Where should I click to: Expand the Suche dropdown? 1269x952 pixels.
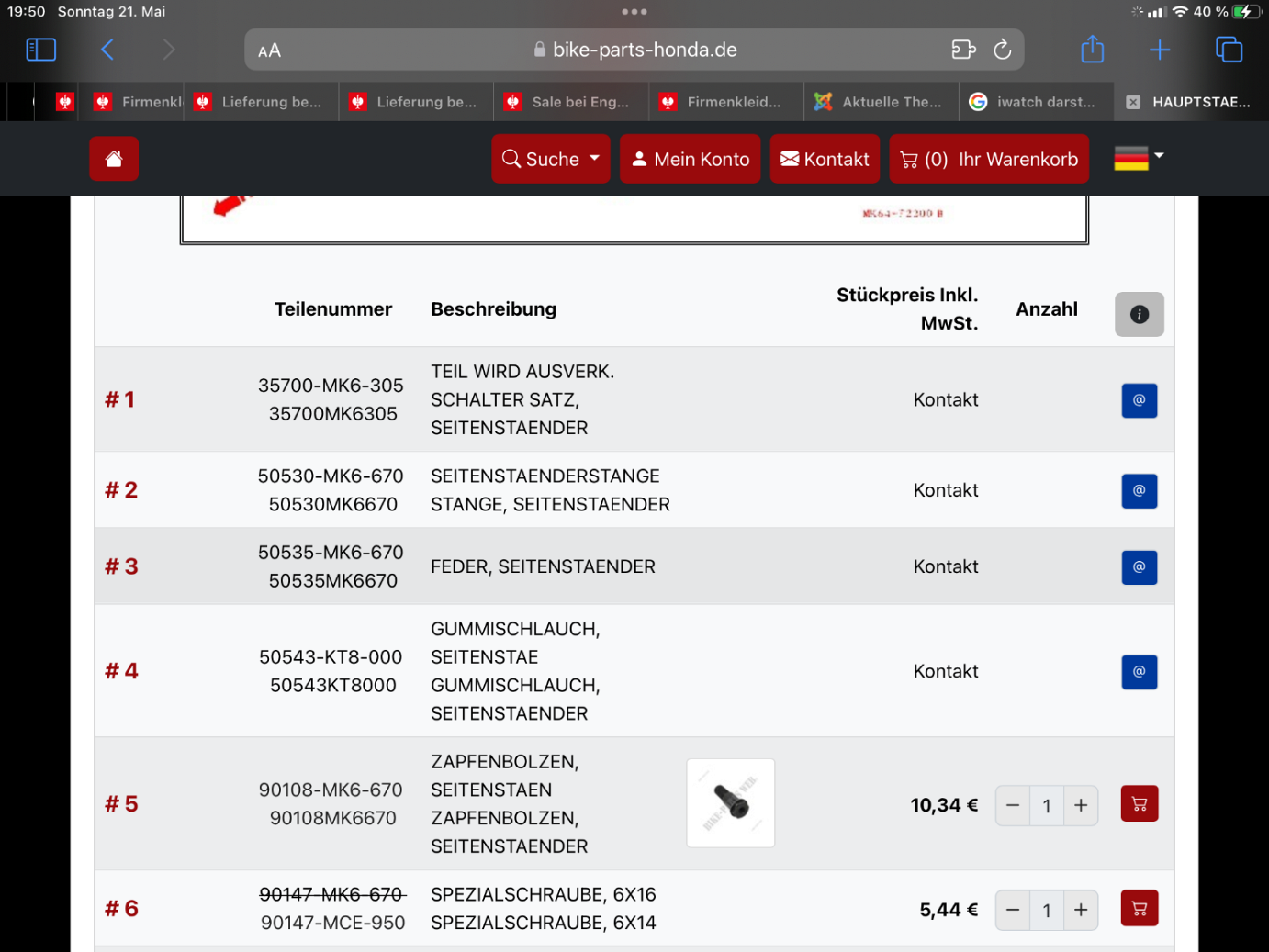pyautogui.click(x=550, y=159)
